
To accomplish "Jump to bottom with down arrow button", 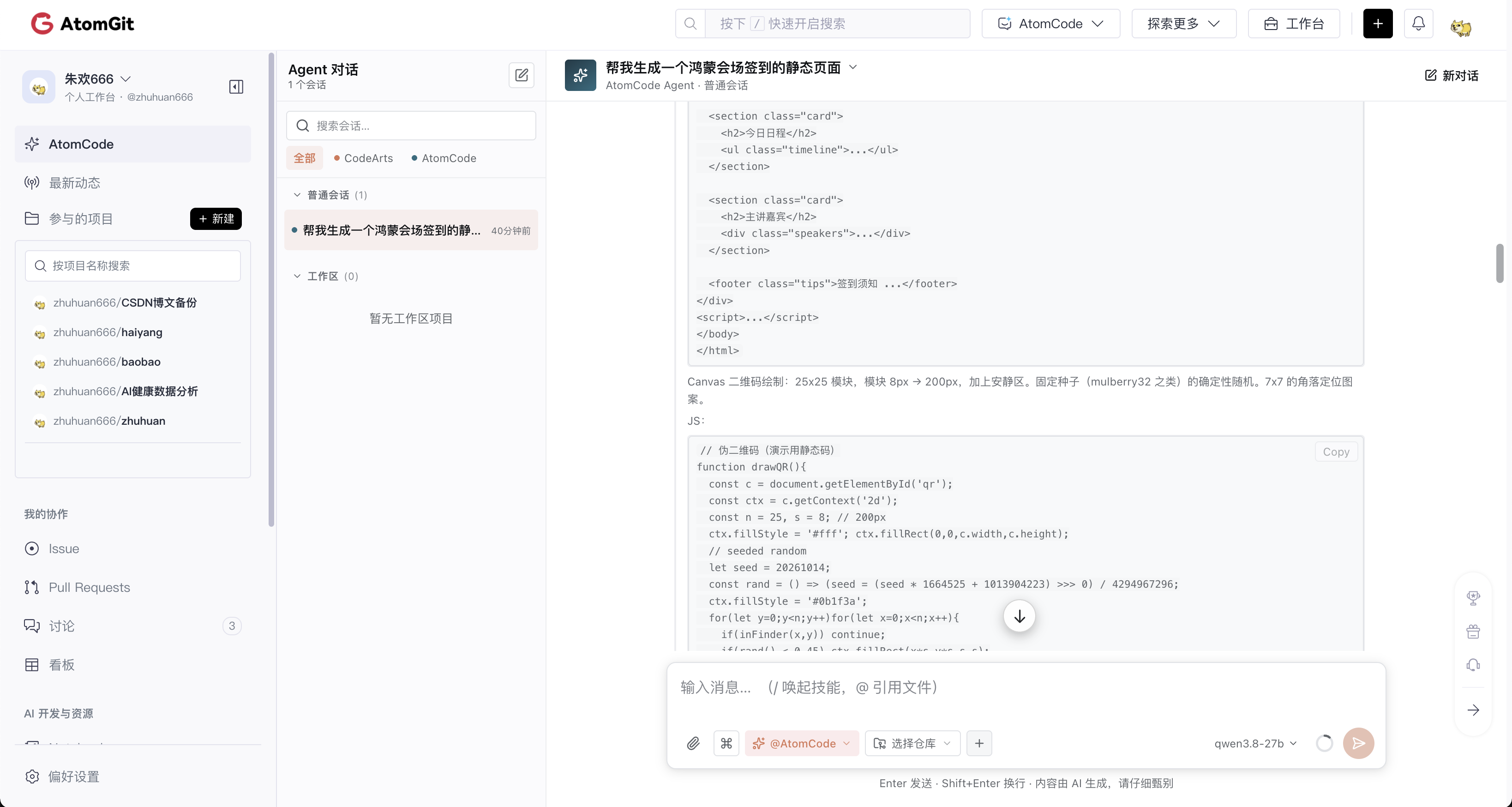I will pos(1019,616).
